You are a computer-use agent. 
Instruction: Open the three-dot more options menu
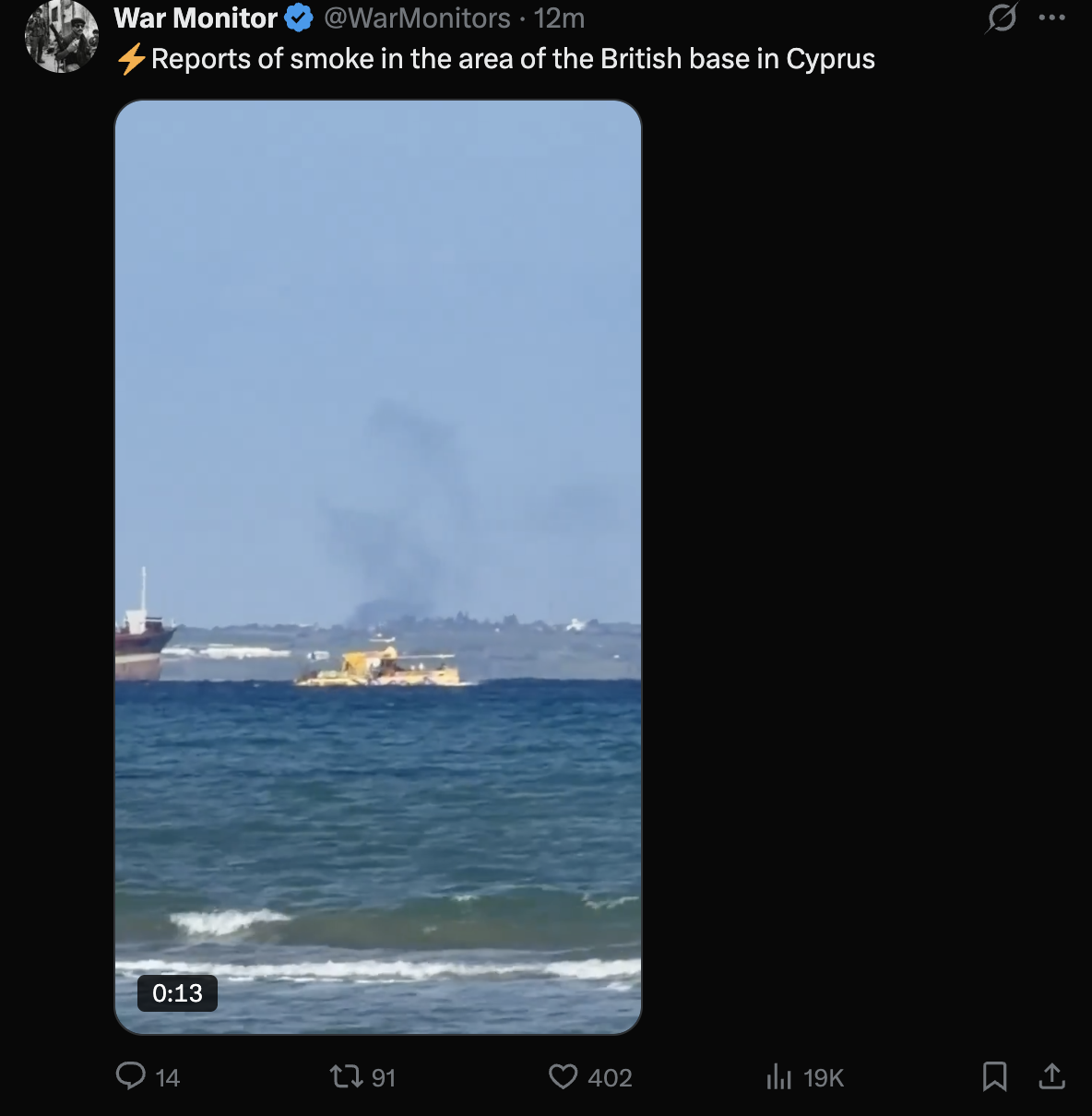tap(1052, 18)
